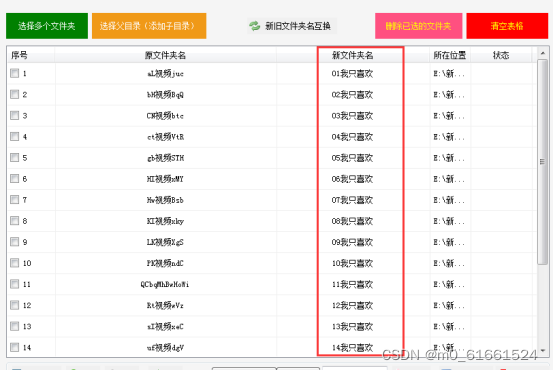Select original folder name uf视频dgV
553x371 pixels.
point(165,348)
